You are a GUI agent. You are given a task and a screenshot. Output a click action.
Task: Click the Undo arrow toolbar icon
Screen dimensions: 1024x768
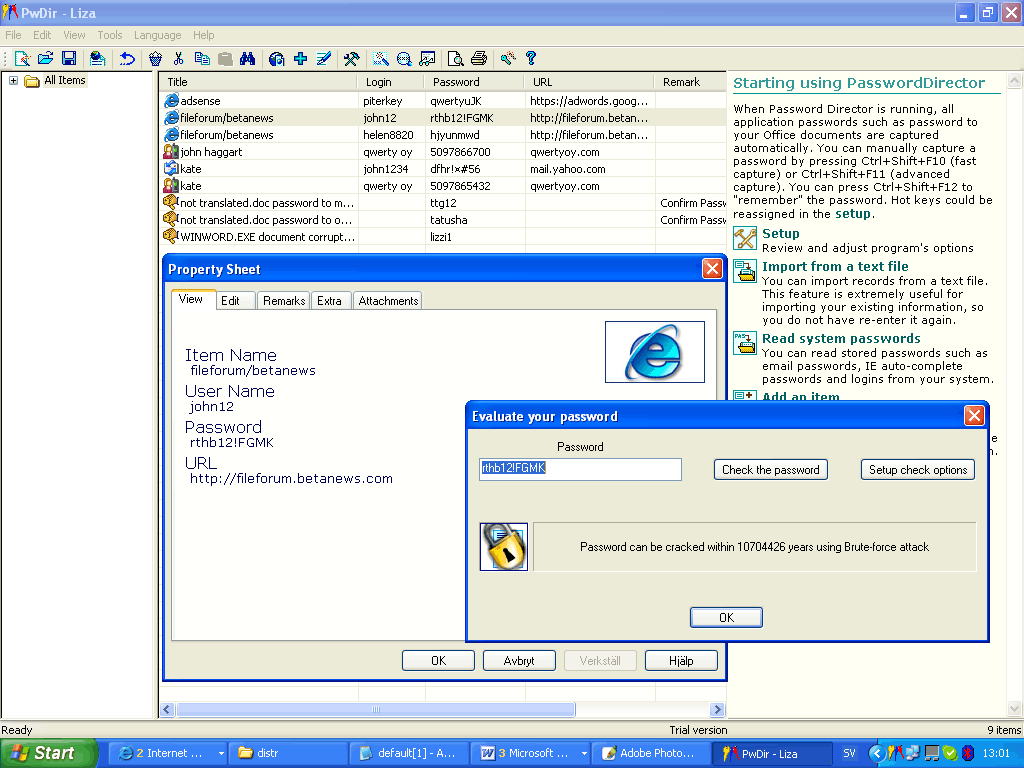(127, 59)
